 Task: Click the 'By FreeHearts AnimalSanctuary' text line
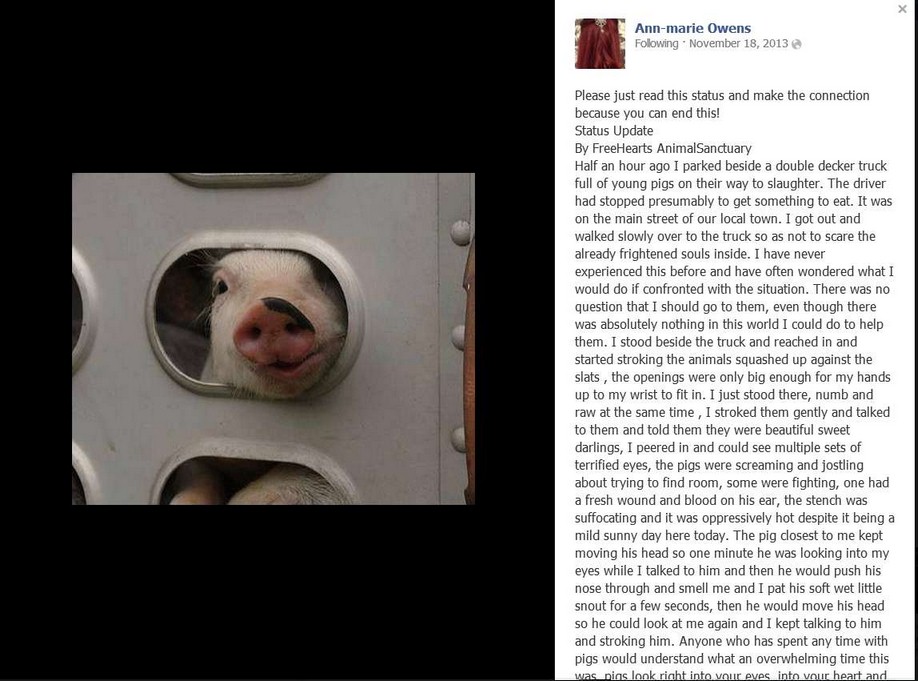[x=663, y=148]
